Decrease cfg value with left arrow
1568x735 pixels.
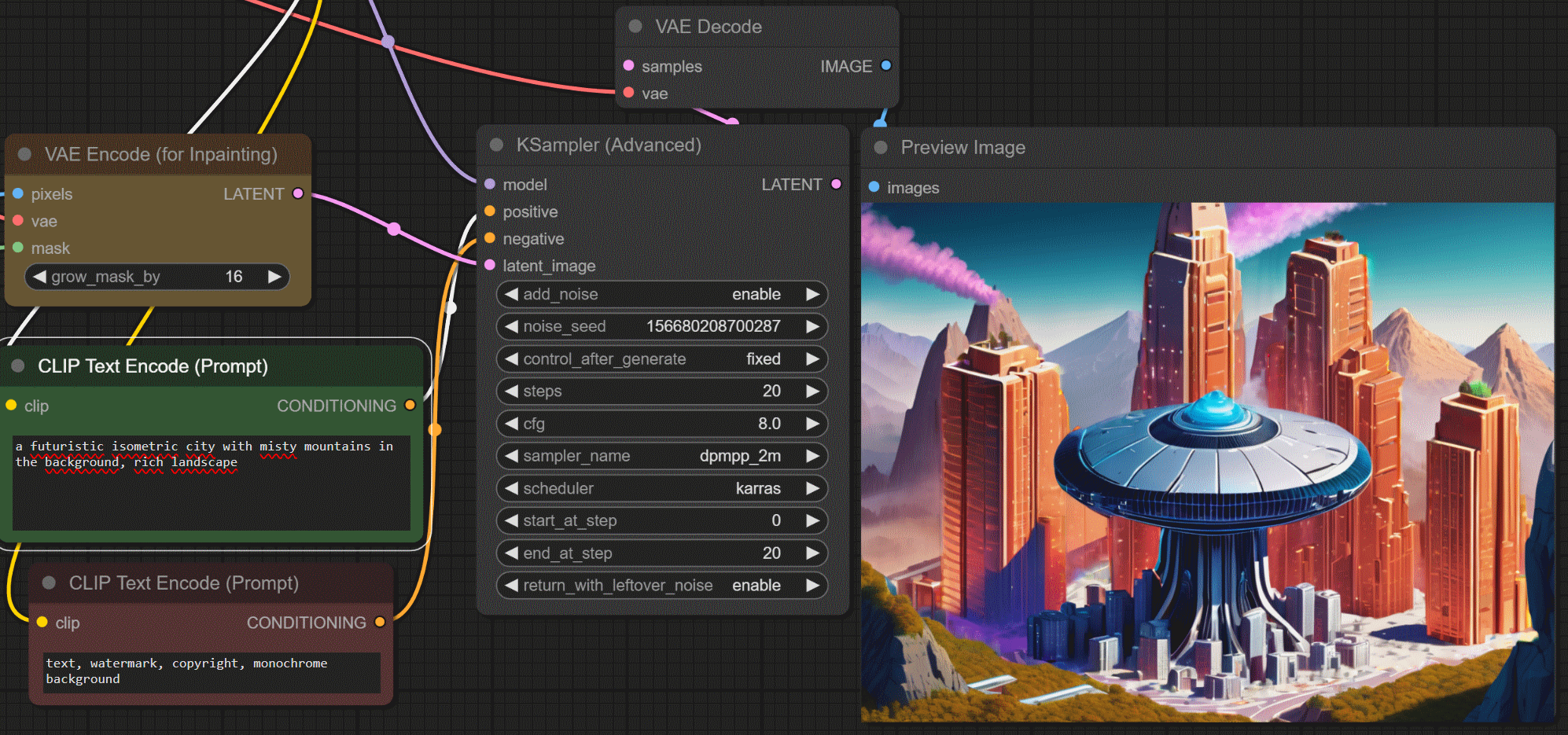click(512, 424)
